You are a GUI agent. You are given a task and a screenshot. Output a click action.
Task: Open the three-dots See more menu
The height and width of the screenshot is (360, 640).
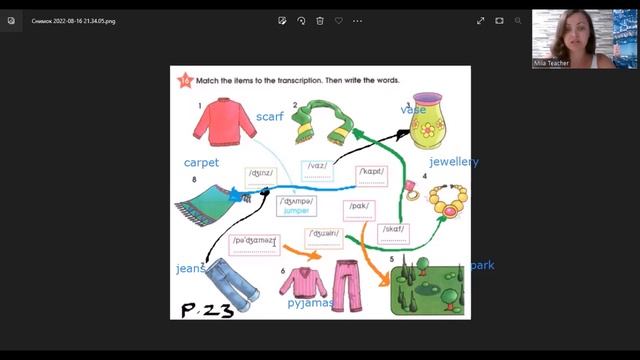[357, 21]
